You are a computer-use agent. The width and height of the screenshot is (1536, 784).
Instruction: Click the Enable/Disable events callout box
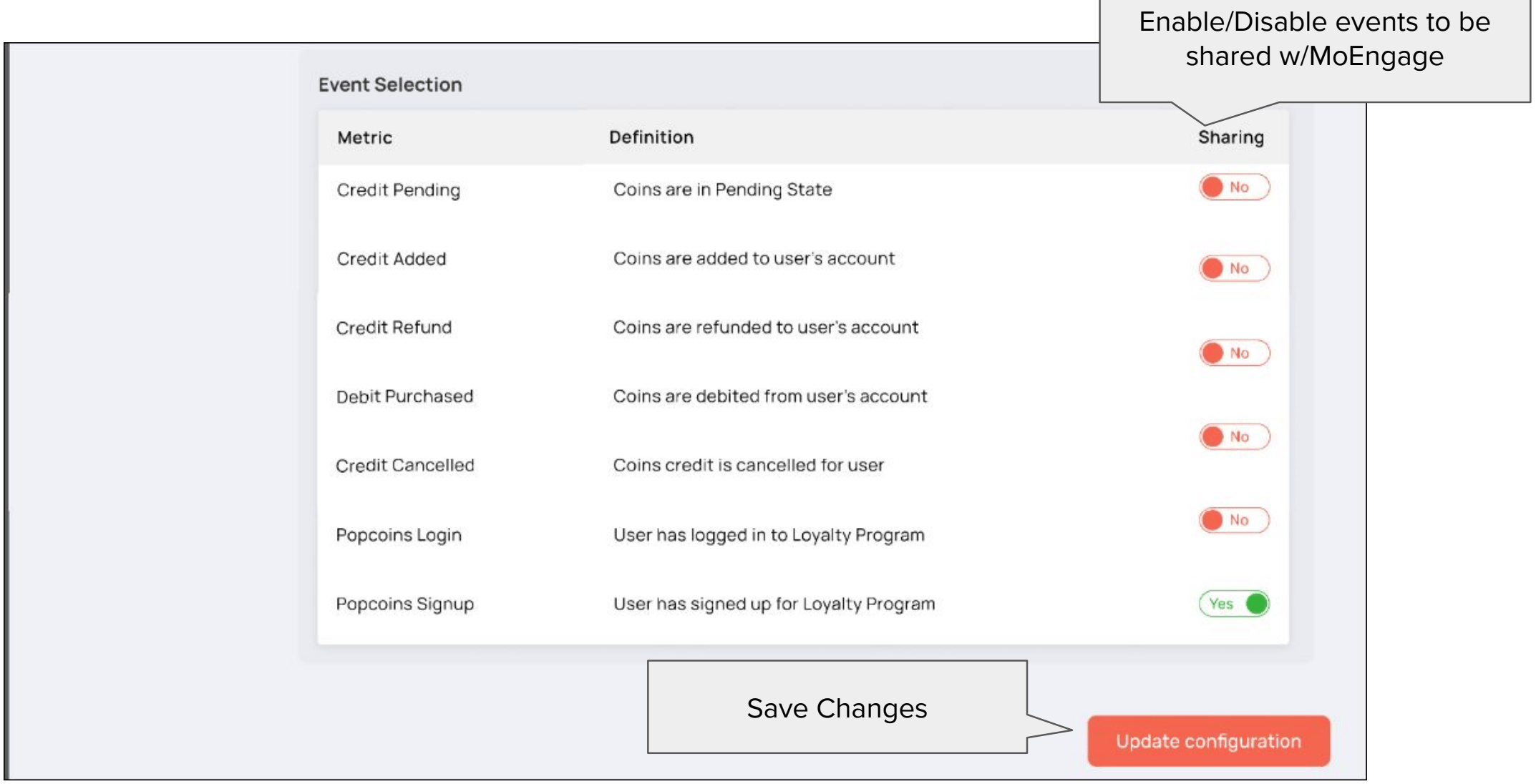tap(1314, 50)
